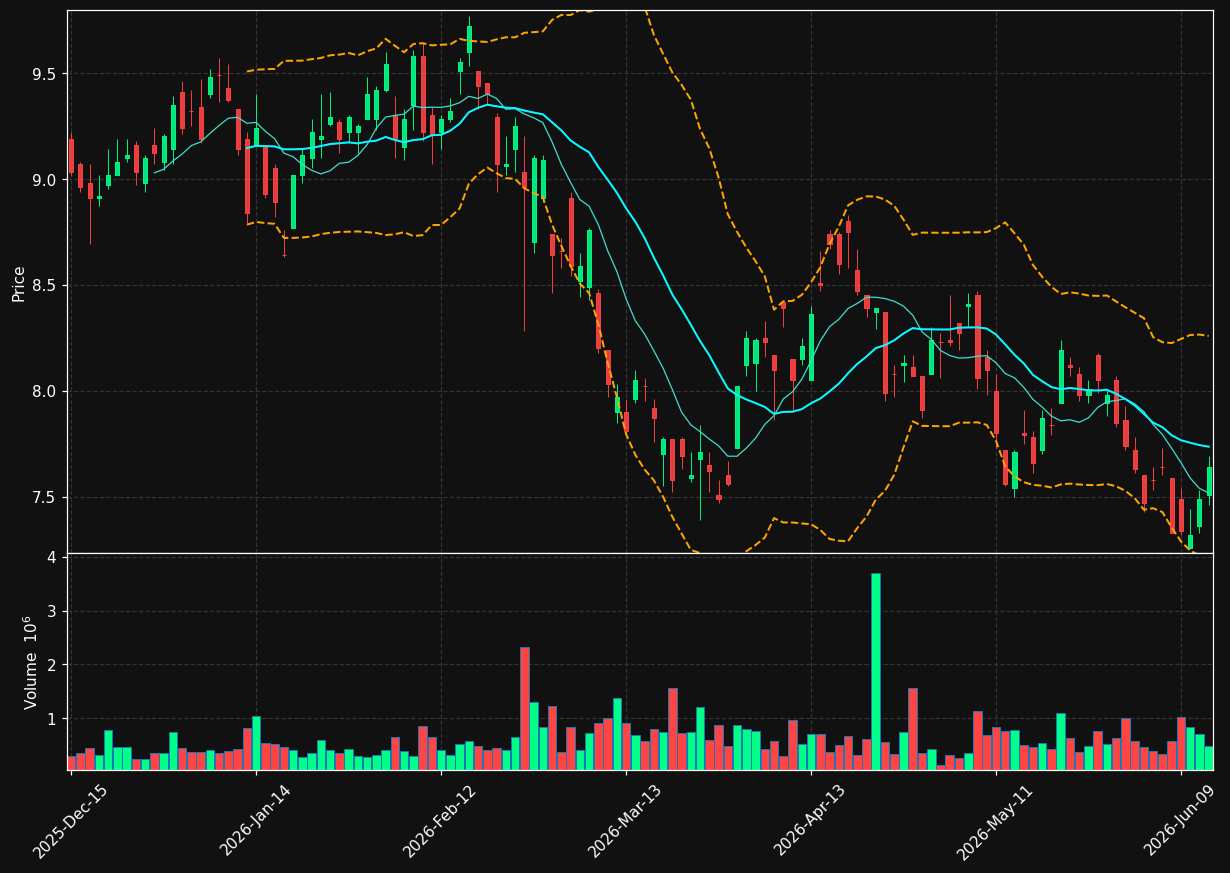1230x873 pixels.
Task: Click the Price axis title
Action: point(19,283)
